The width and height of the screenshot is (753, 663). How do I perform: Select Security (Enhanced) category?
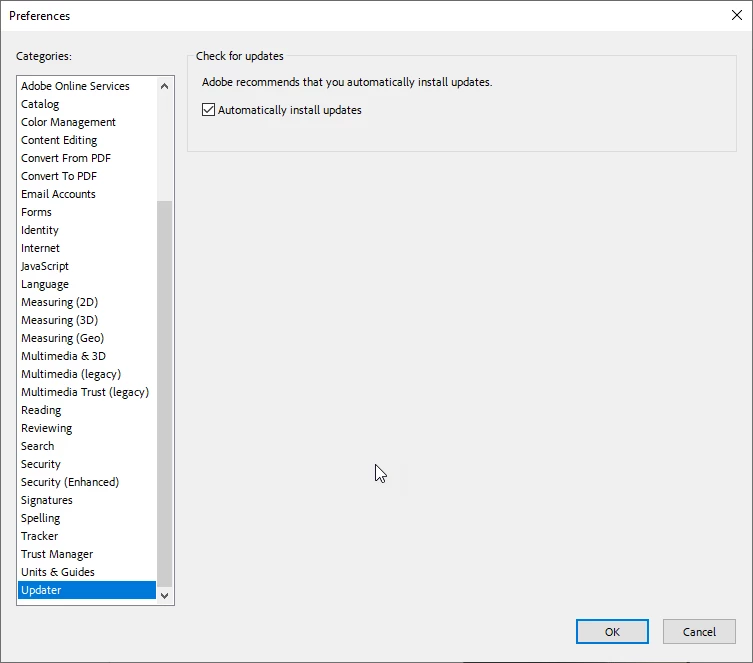87,482
